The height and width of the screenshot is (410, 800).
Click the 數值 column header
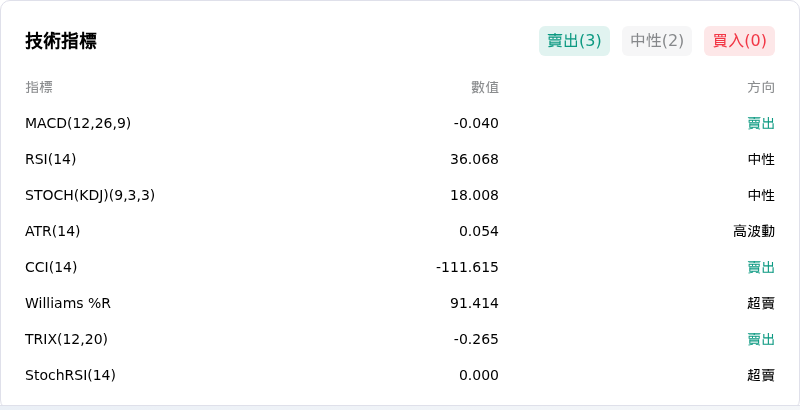pos(485,87)
